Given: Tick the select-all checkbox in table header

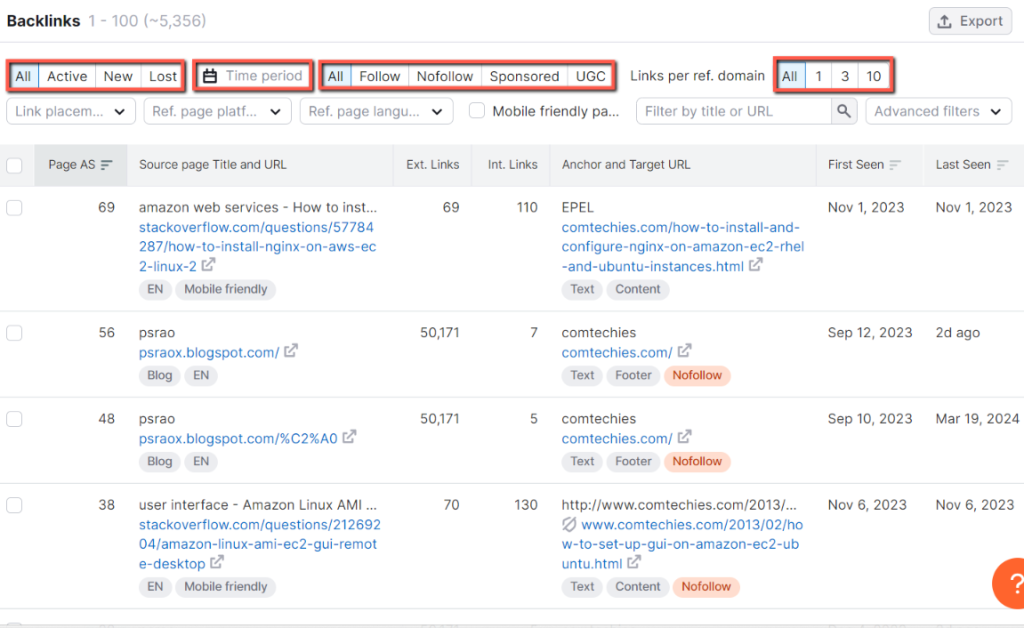Looking at the screenshot, I should click(x=14, y=165).
